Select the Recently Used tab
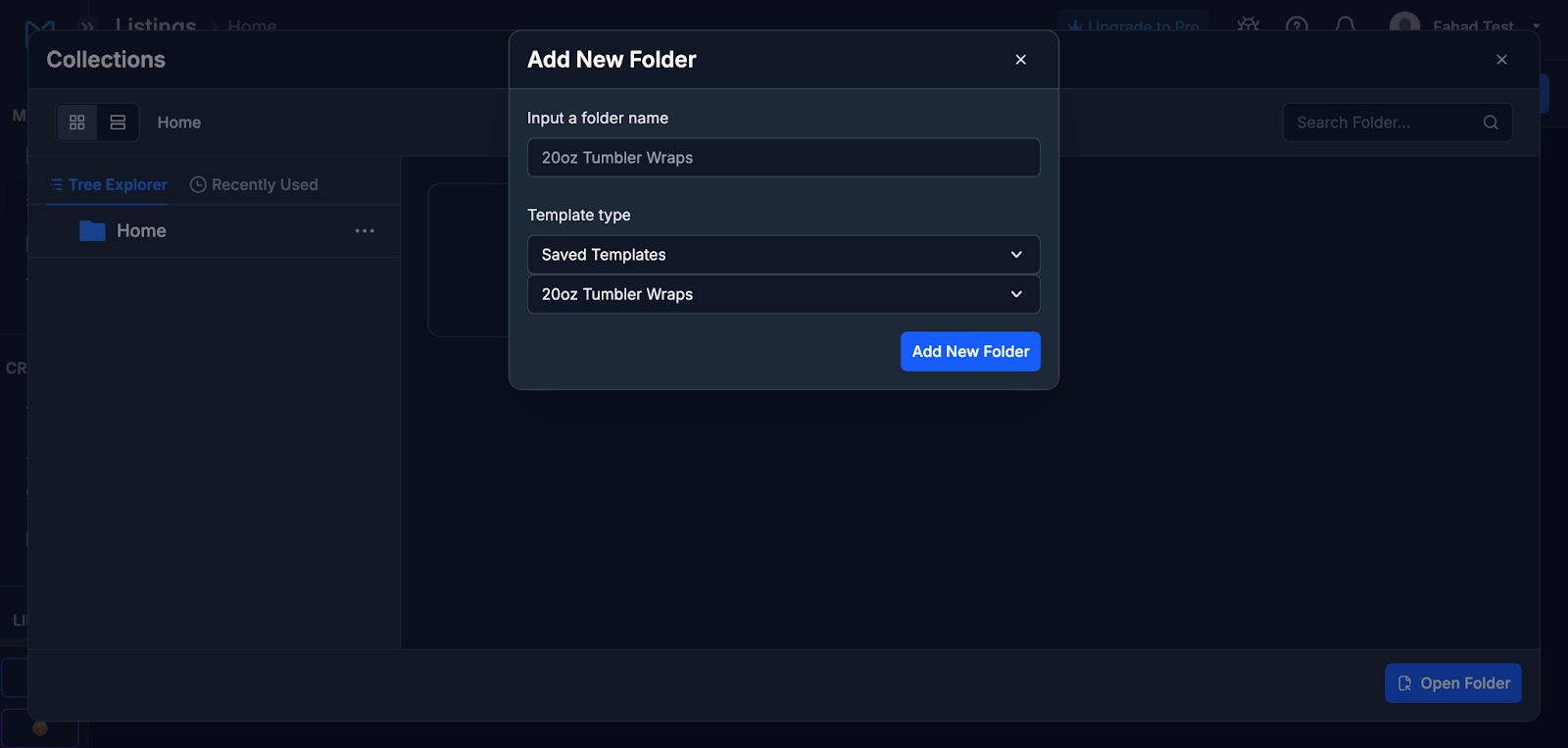 point(254,184)
